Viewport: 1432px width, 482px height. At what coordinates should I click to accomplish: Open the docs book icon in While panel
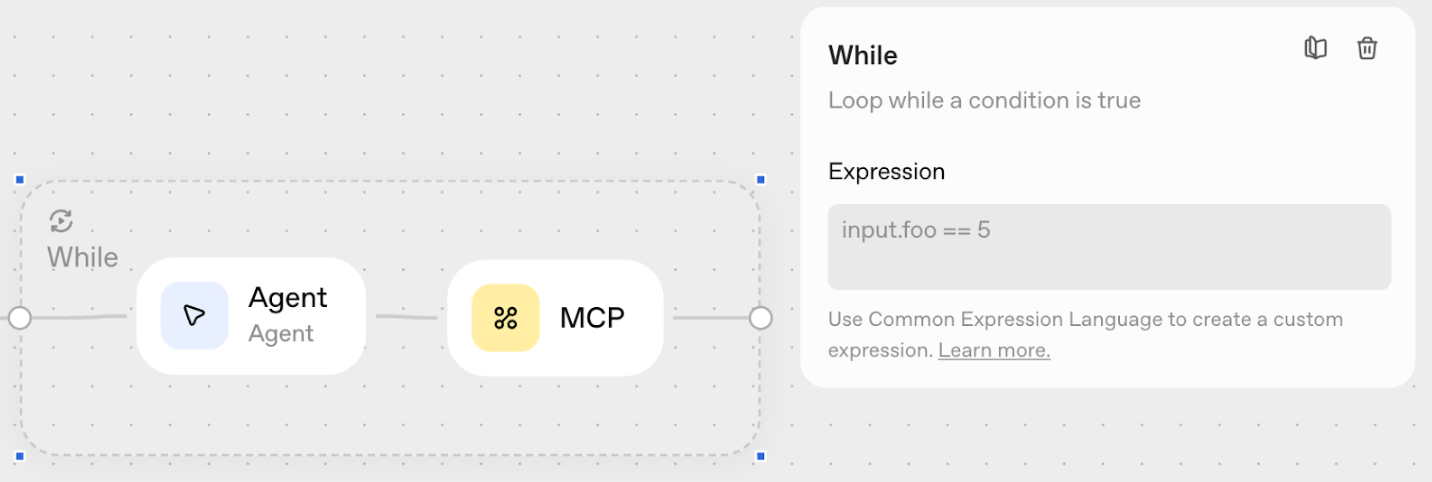tap(1316, 48)
